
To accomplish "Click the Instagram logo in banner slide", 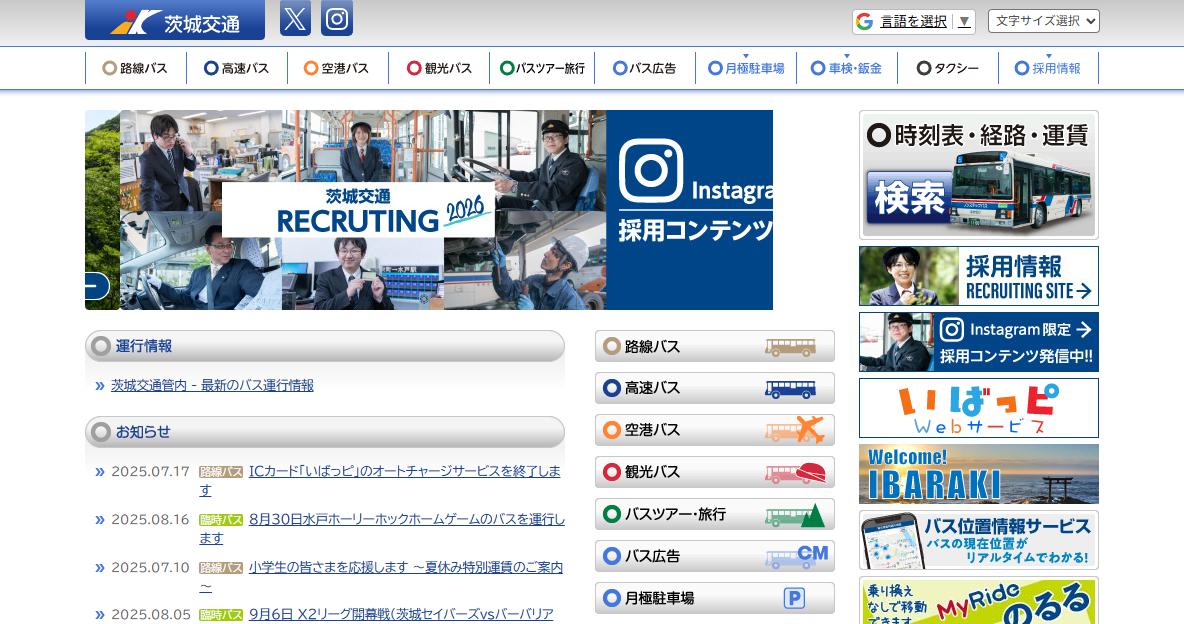I will [x=651, y=171].
